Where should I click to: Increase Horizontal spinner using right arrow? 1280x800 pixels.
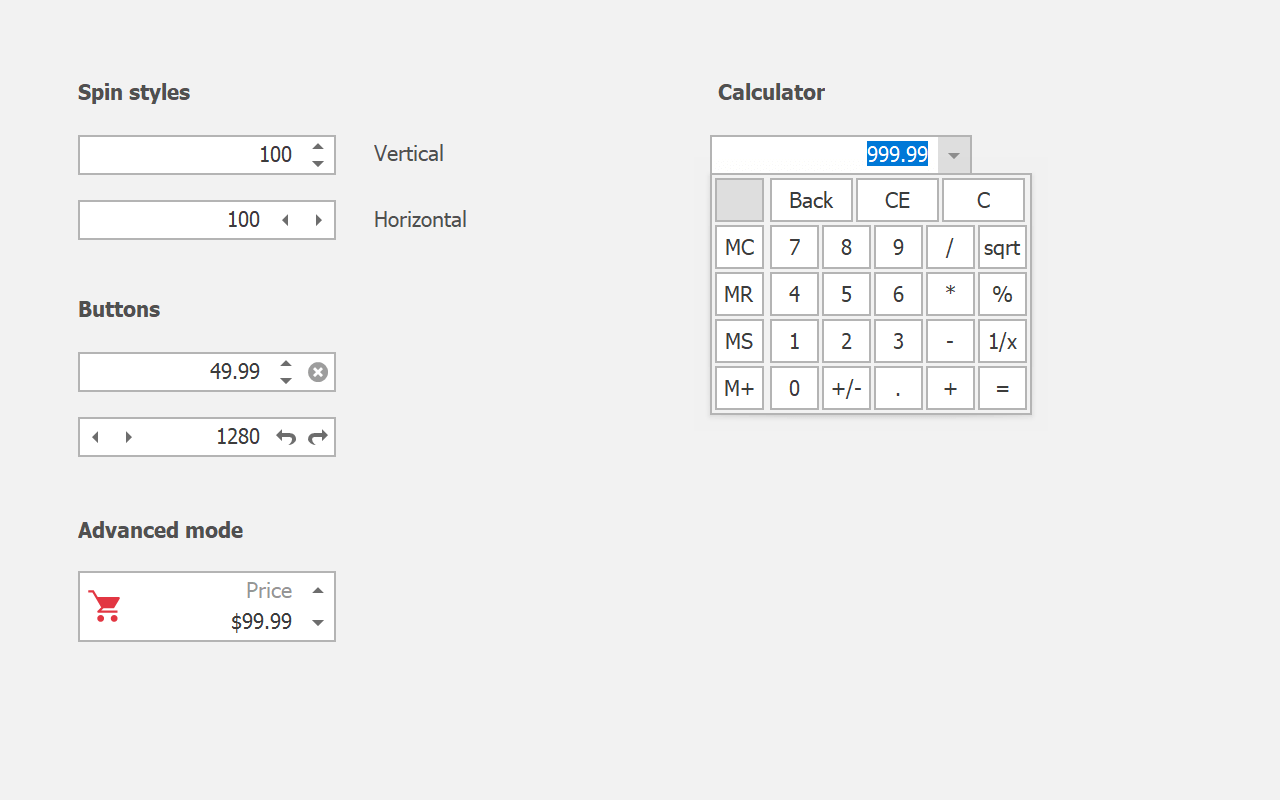tap(318, 220)
